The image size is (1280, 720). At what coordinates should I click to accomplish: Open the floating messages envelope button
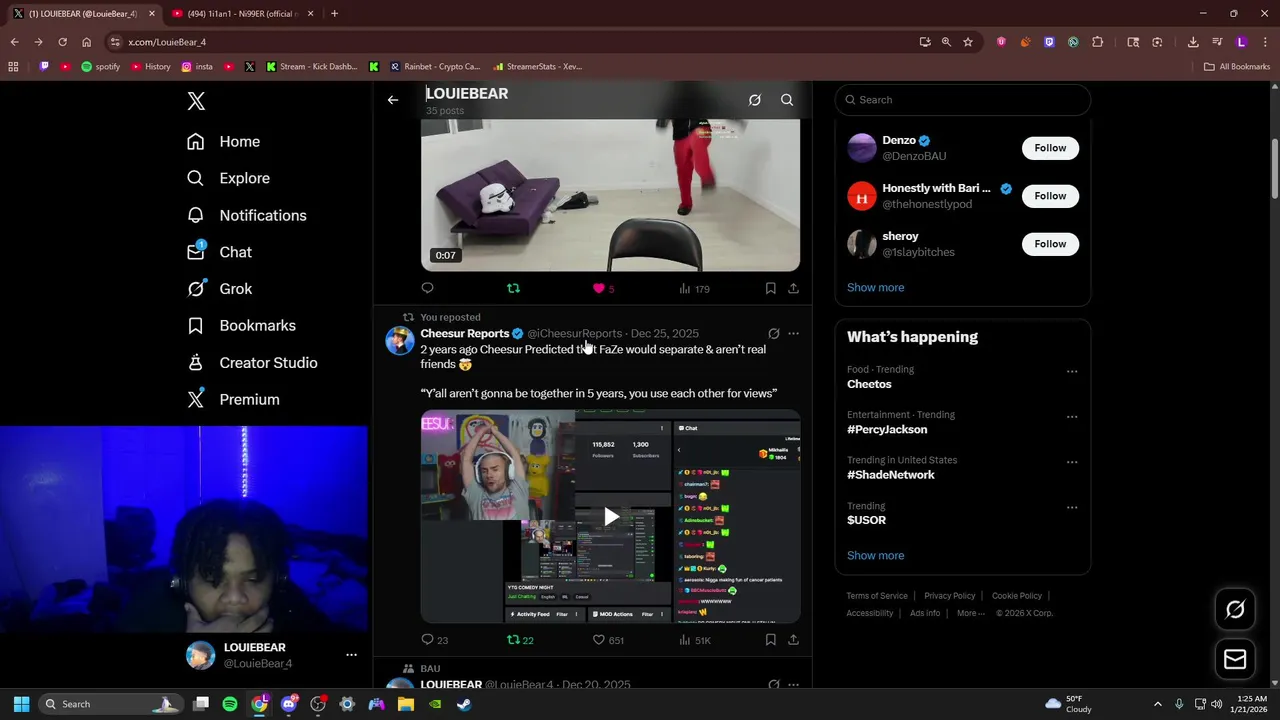(x=1235, y=659)
